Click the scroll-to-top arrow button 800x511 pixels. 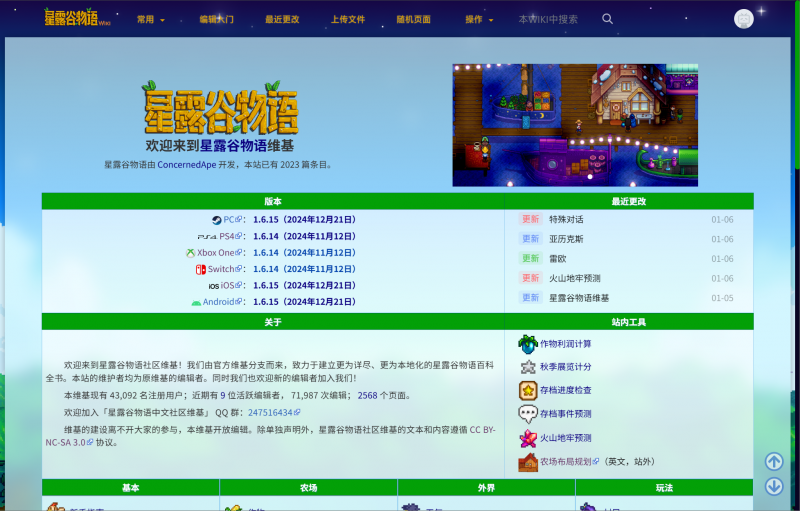pos(773,462)
